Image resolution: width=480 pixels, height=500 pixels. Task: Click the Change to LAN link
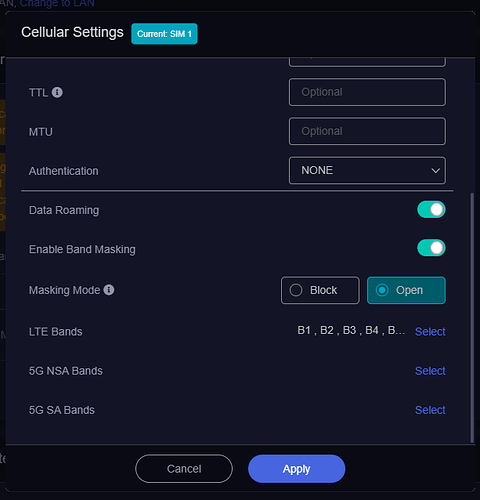click(x=57, y=3)
